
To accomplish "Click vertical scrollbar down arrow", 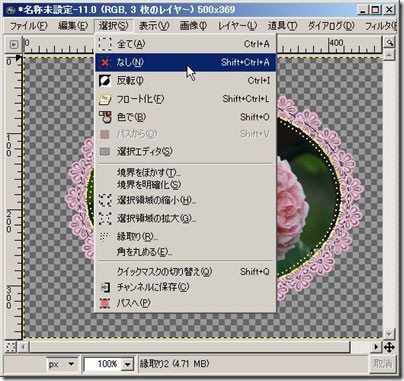I will coord(389,333).
